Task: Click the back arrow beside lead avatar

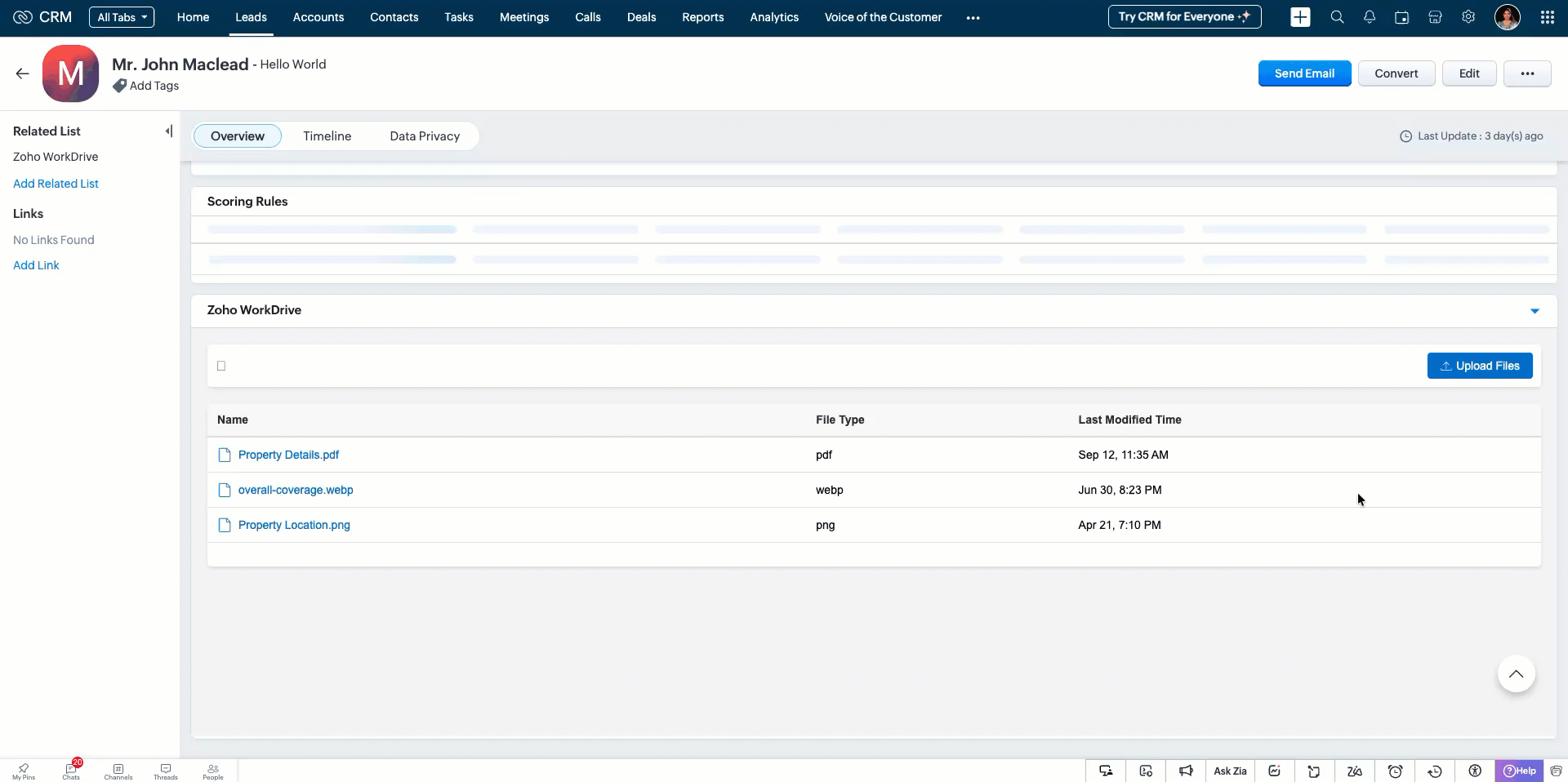Action: point(22,73)
